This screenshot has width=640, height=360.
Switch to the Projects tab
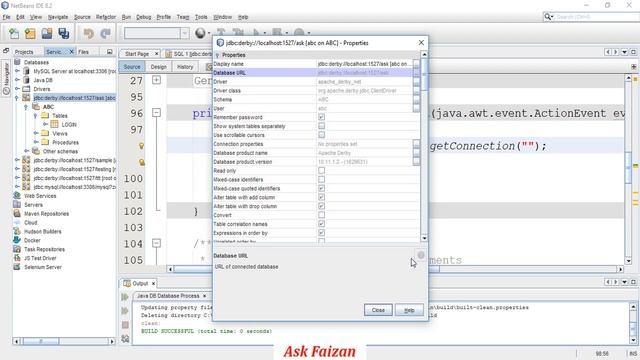point(24,52)
